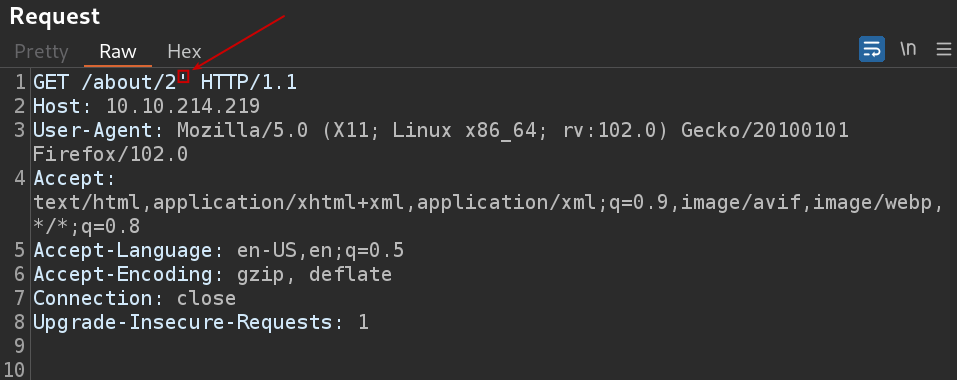Toggle the word wrap icon

pyautogui.click(x=872, y=49)
